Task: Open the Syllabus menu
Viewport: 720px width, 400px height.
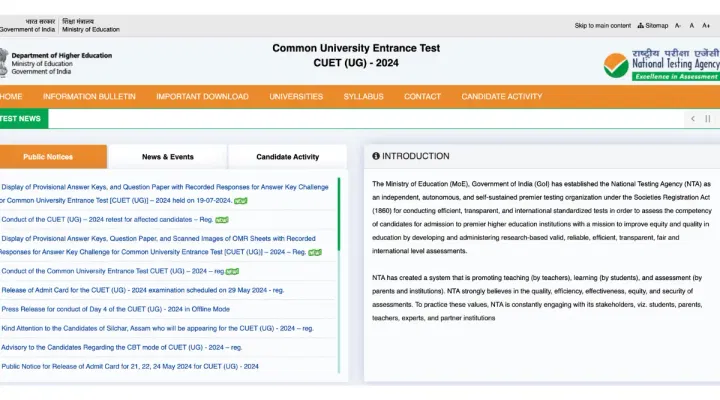Action: [x=363, y=96]
